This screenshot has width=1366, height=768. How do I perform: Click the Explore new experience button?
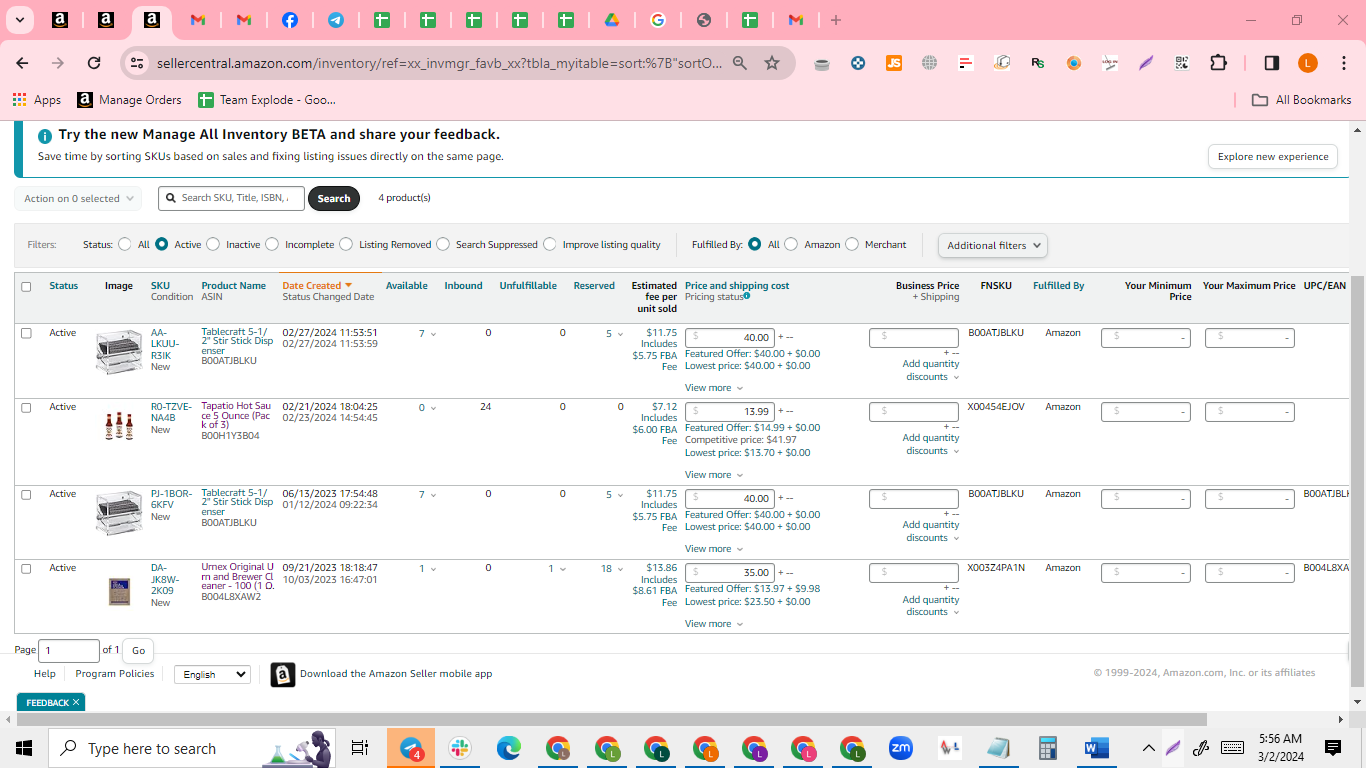pyautogui.click(x=1273, y=157)
